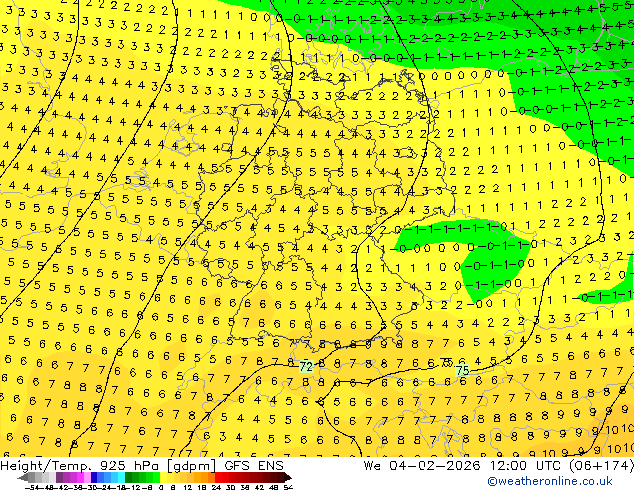The image size is (634, 490).
Task: Select the dark maroon arrow end of the color scale
Action: [x=287, y=478]
